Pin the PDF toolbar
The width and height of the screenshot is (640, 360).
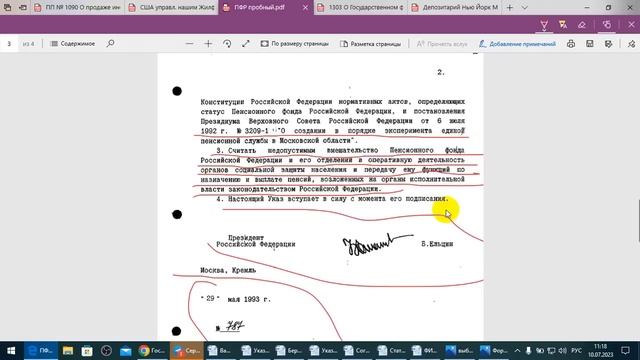tap(631, 43)
